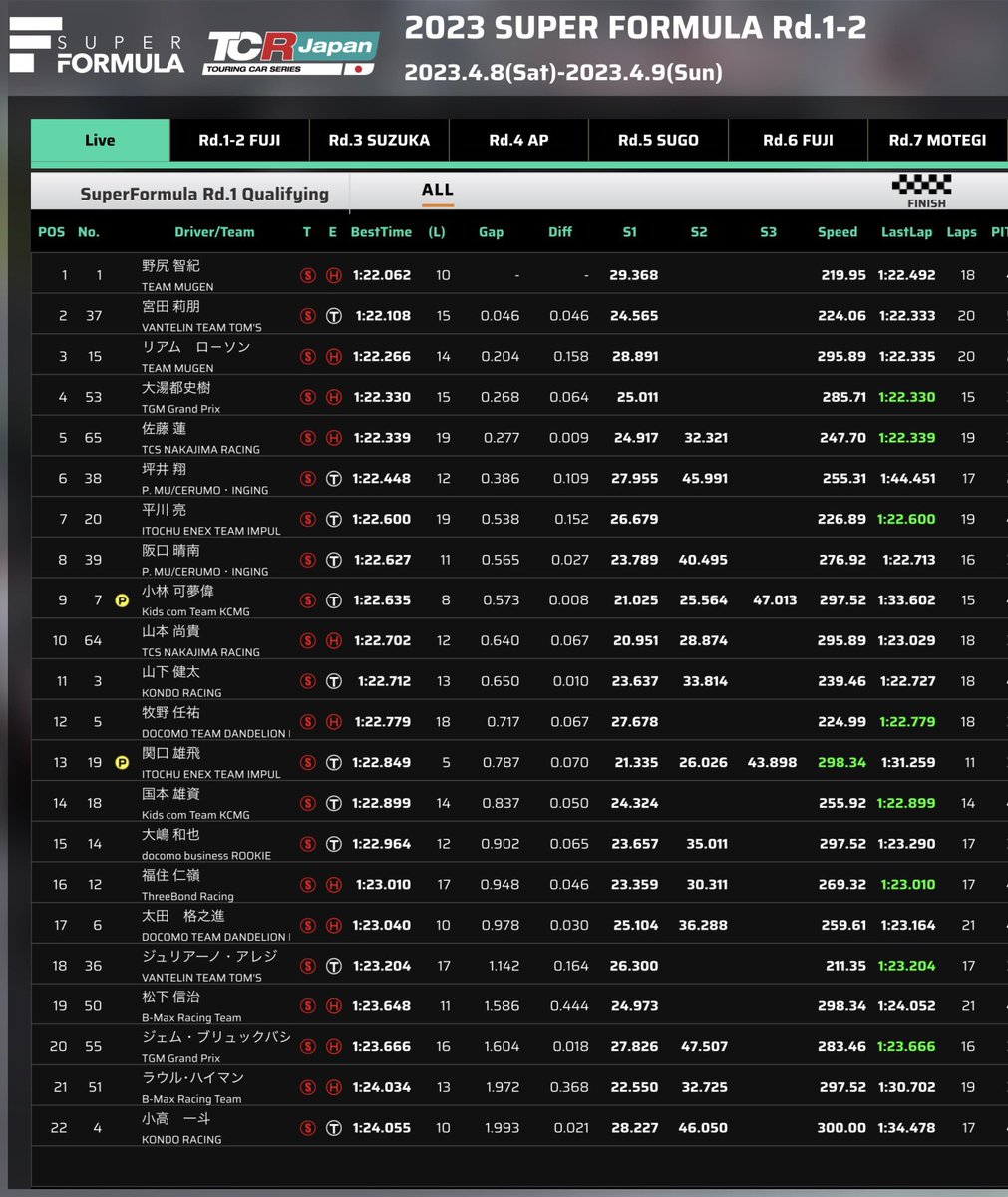This screenshot has height=1197, width=1008.
Task: Click Honda engine icon in 野尻 智紀 row
Action: coord(334,275)
